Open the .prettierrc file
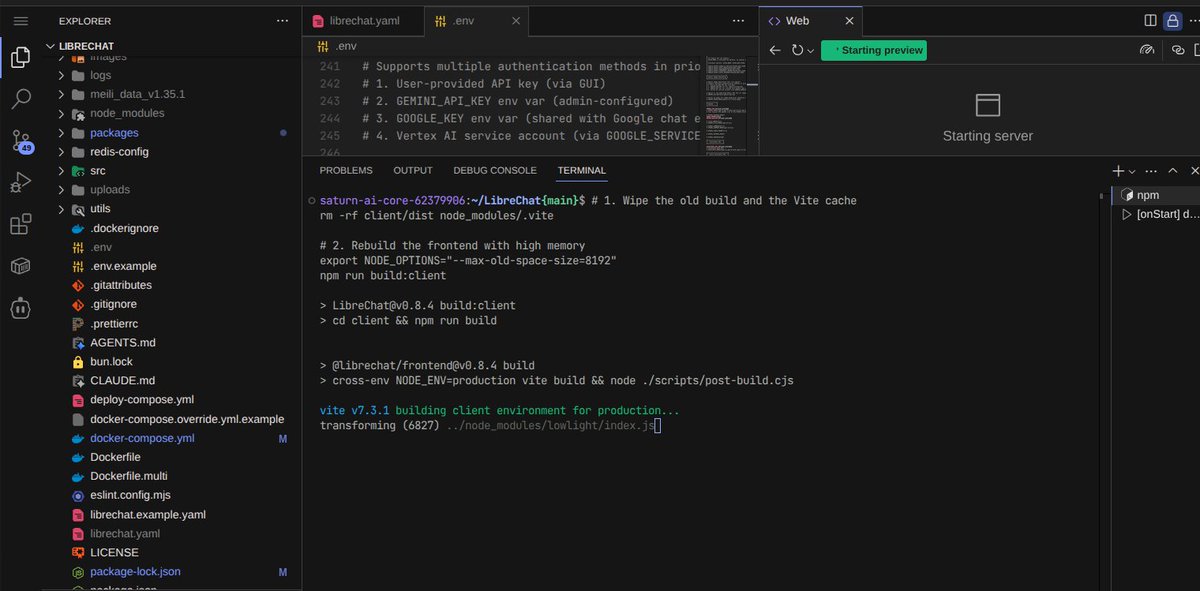 (113, 323)
